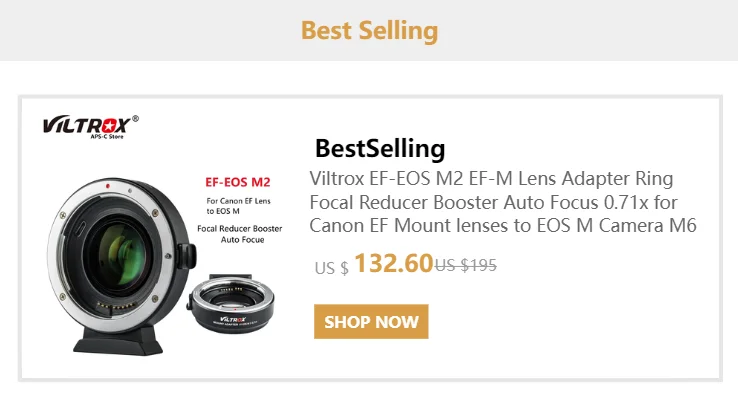Click the Best Selling header heading
Image resolution: width=738 pixels, height=418 pixels.
[369, 30]
